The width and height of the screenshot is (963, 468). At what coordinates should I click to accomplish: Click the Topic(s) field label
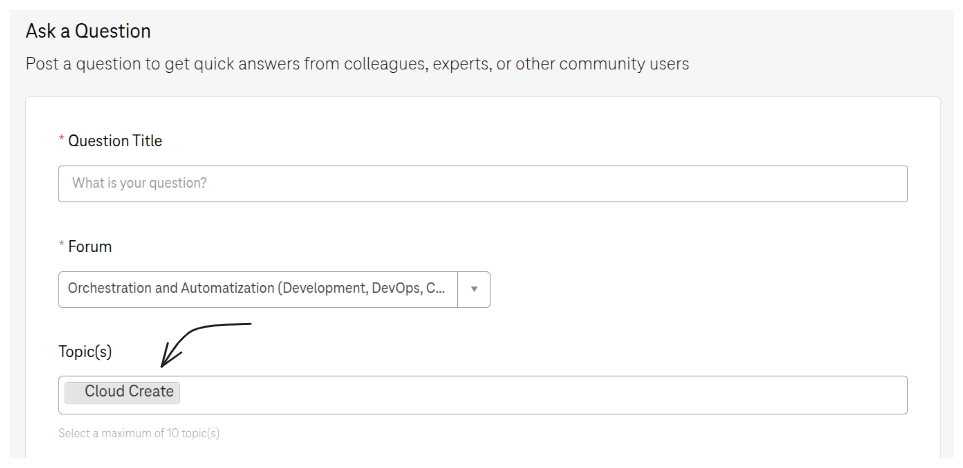coord(85,351)
